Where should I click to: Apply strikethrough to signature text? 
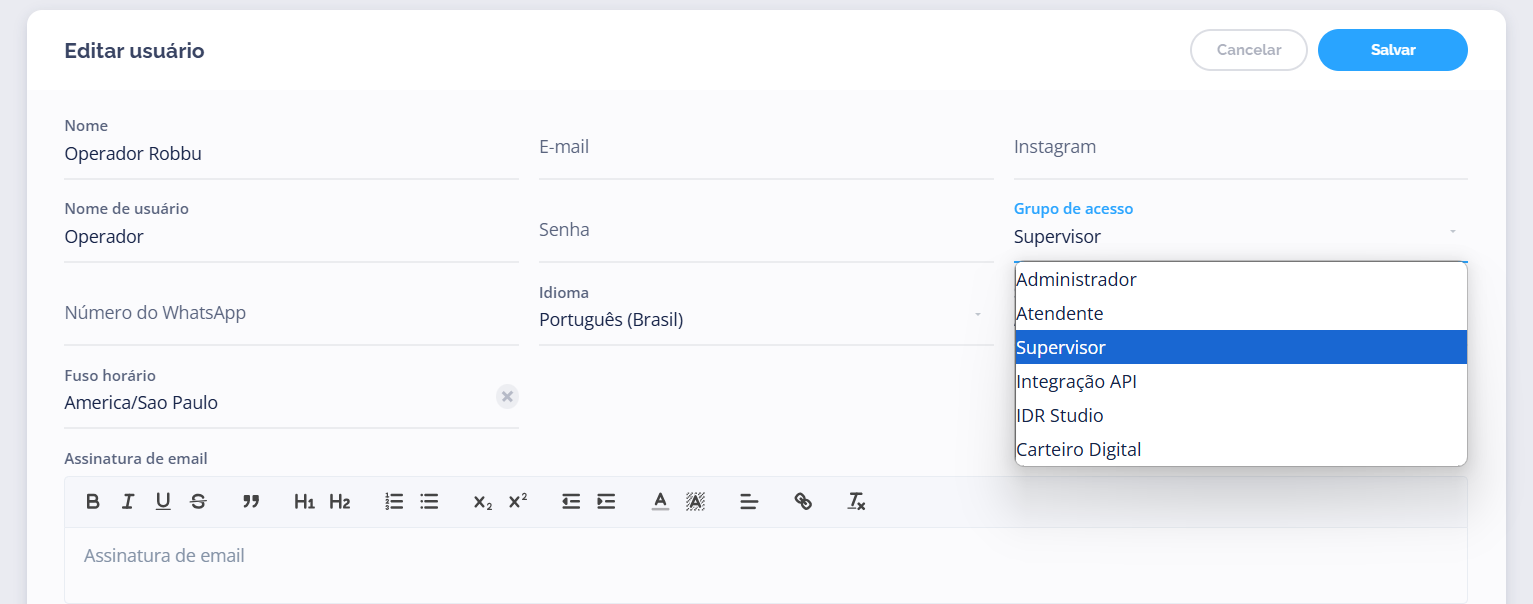point(198,502)
